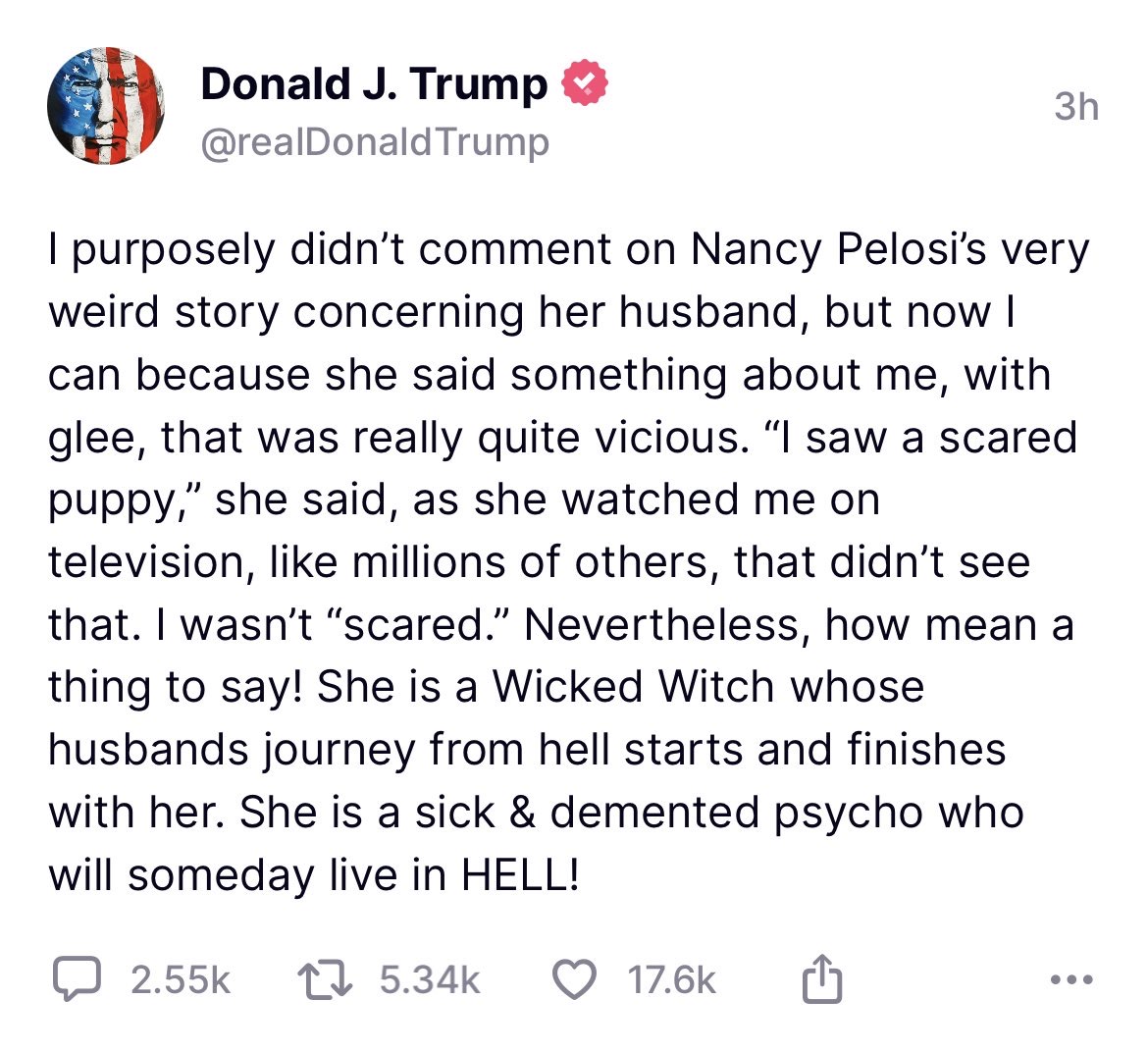Click the word "HELL!" ending the post
1148x1052 pixels.
(520, 875)
